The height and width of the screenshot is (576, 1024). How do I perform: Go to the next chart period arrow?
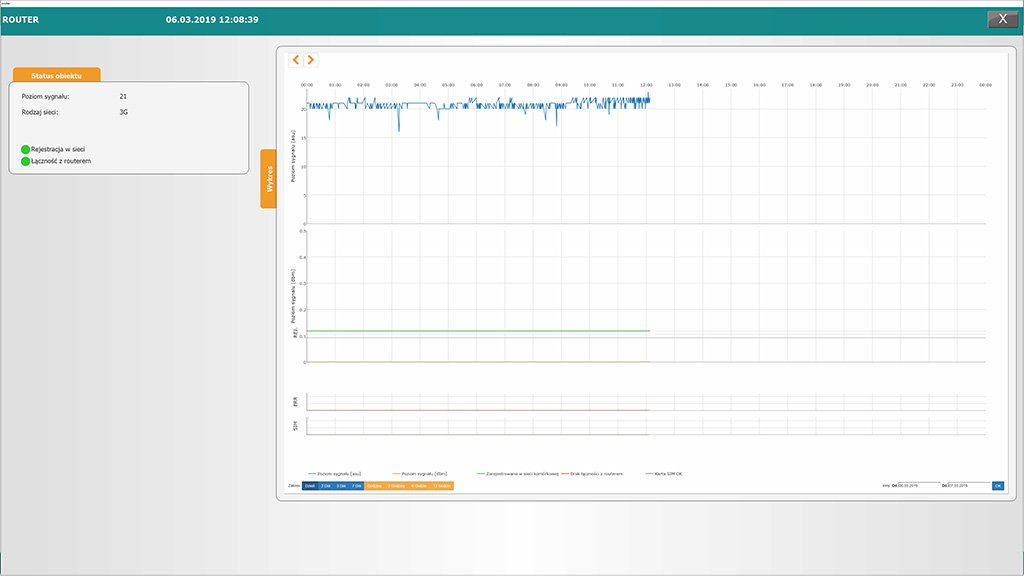311,59
